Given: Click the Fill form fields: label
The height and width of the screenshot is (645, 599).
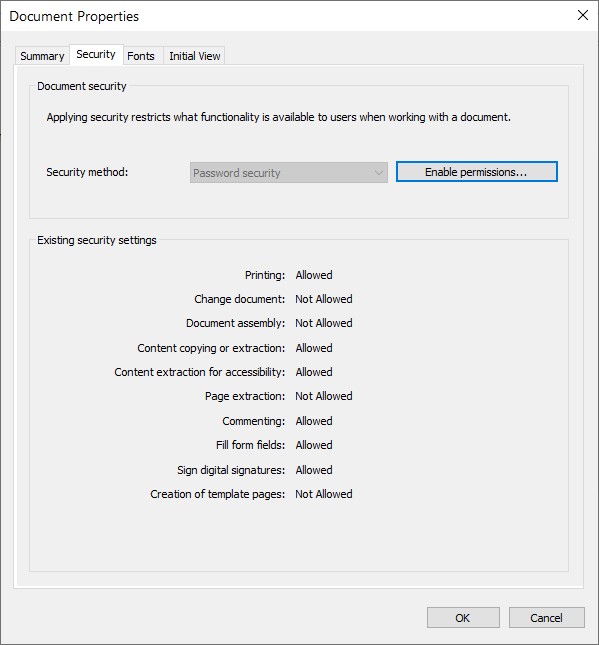Looking at the screenshot, I should (x=250, y=445).
